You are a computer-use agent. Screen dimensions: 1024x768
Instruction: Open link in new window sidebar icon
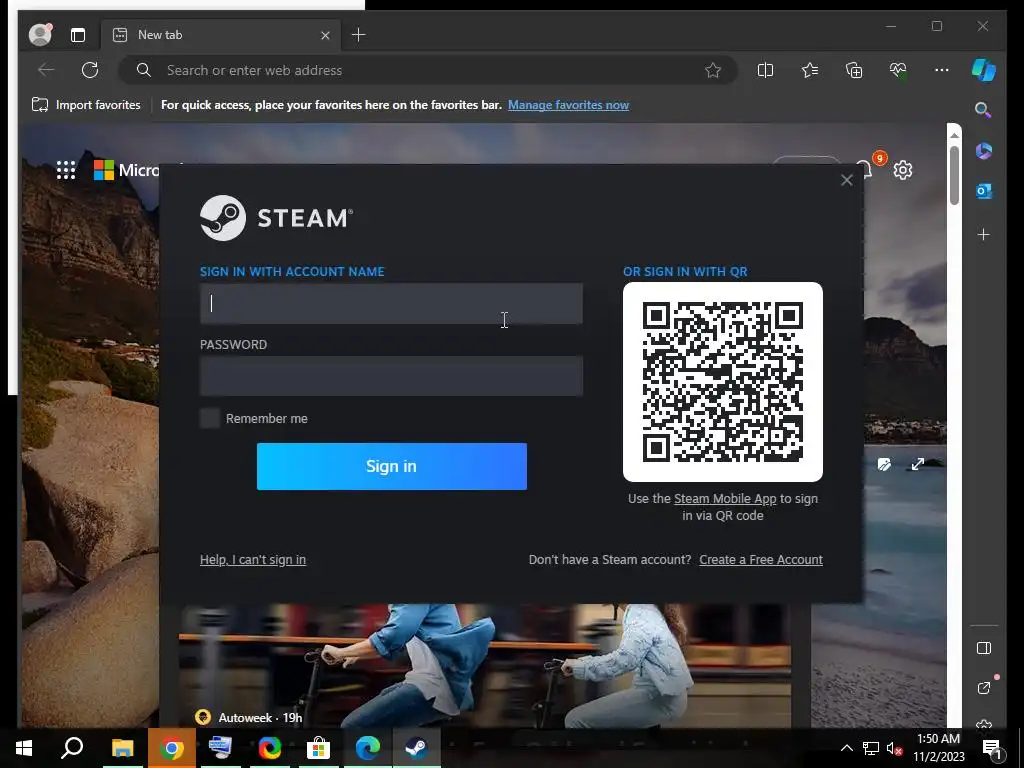[x=984, y=688]
